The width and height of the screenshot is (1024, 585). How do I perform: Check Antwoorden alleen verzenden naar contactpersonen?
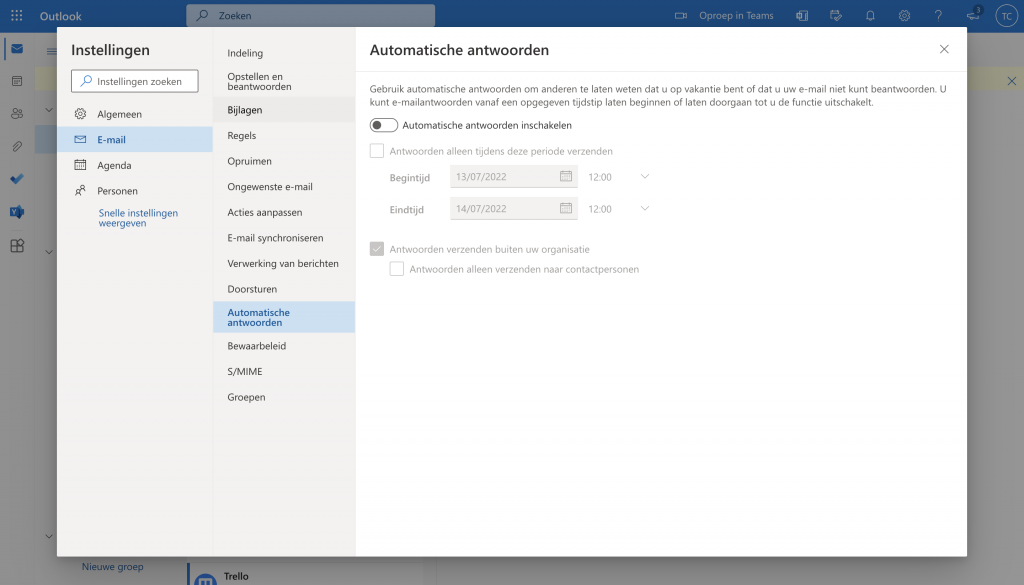396,269
